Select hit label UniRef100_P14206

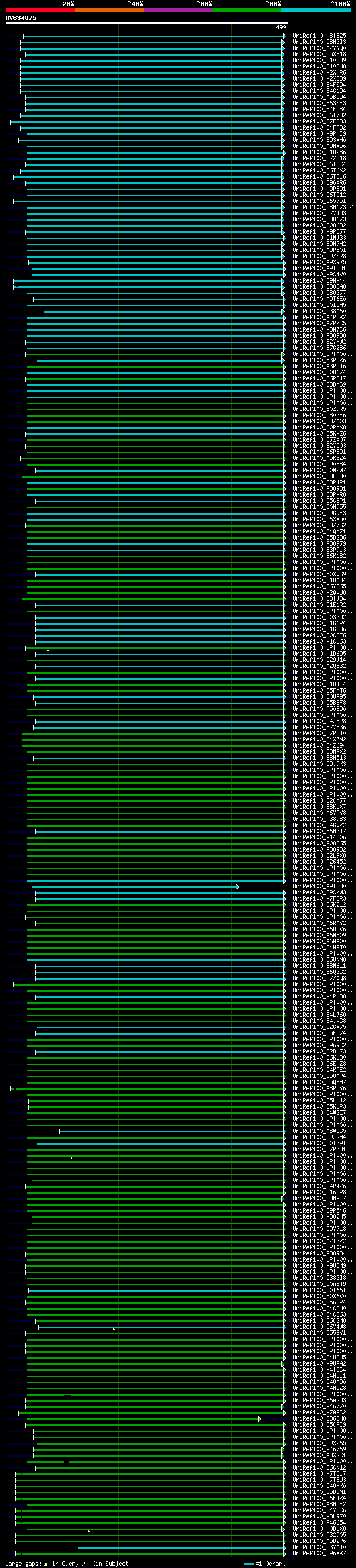(x=319, y=838)
